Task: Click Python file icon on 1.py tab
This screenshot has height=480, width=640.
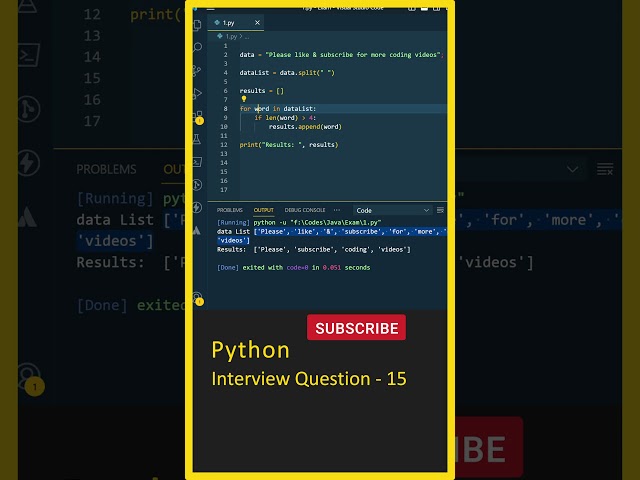Action: coord(217,22)
